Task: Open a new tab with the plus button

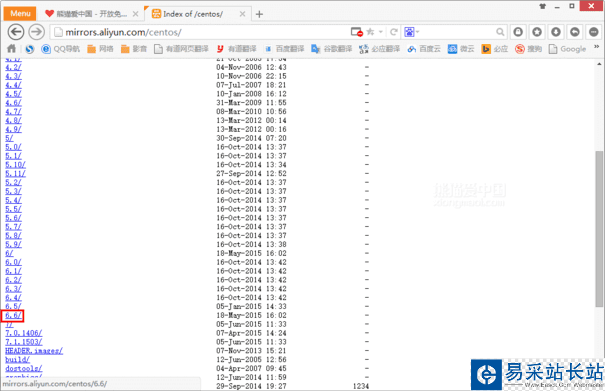Action: click(259, 14)
